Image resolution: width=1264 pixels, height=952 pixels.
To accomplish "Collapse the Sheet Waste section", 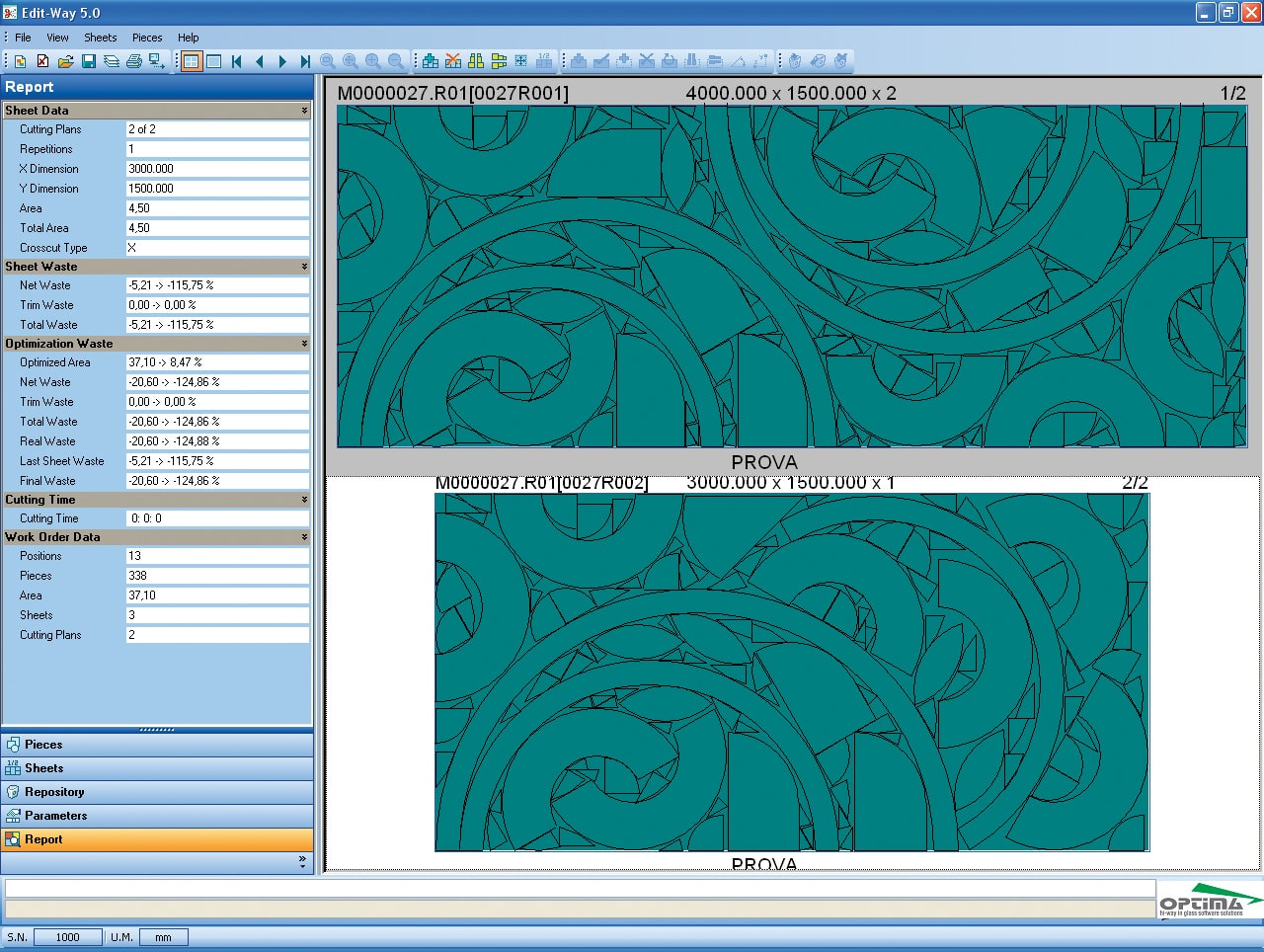I will point(304,267).
